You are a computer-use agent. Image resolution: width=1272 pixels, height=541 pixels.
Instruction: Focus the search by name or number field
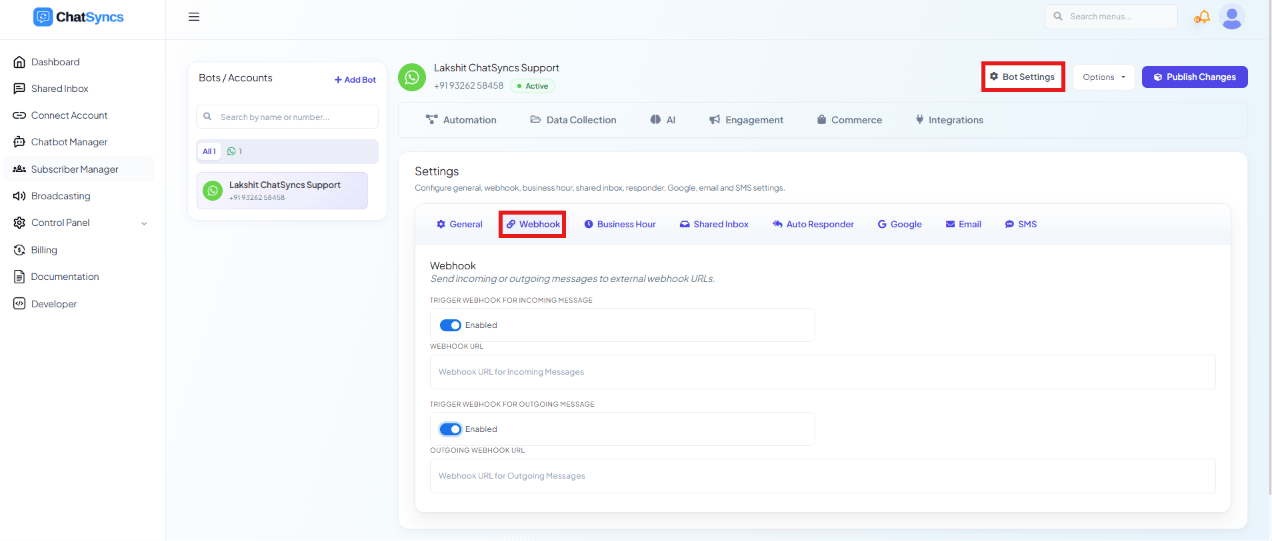click(x=287, y=117)
